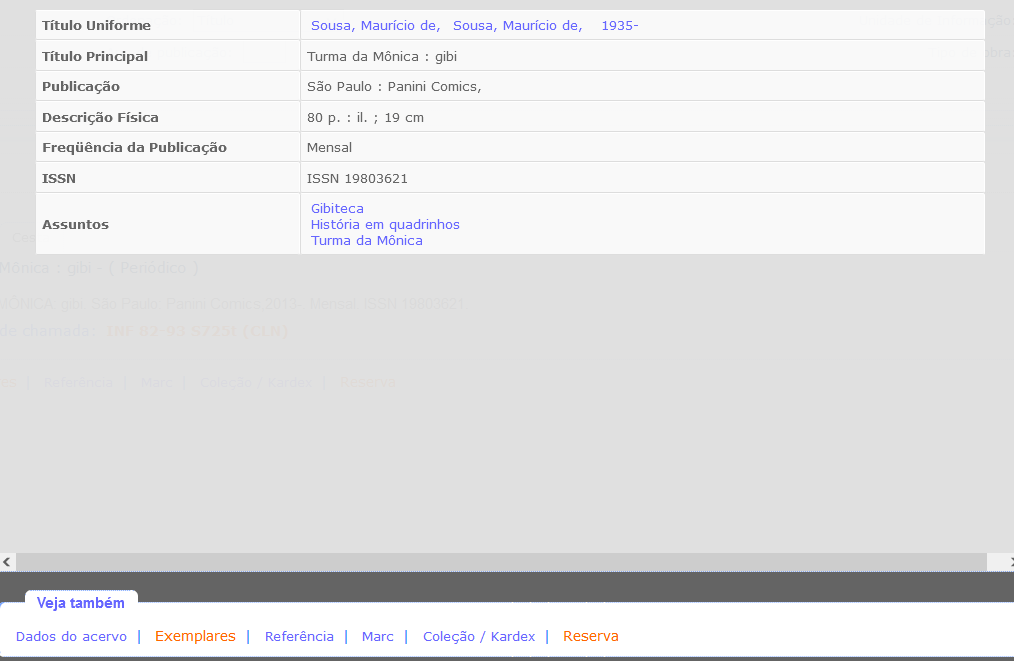1014x661 pixels.
Task: Open the first Sousa, Maurício de link
Action: [375, 25]
